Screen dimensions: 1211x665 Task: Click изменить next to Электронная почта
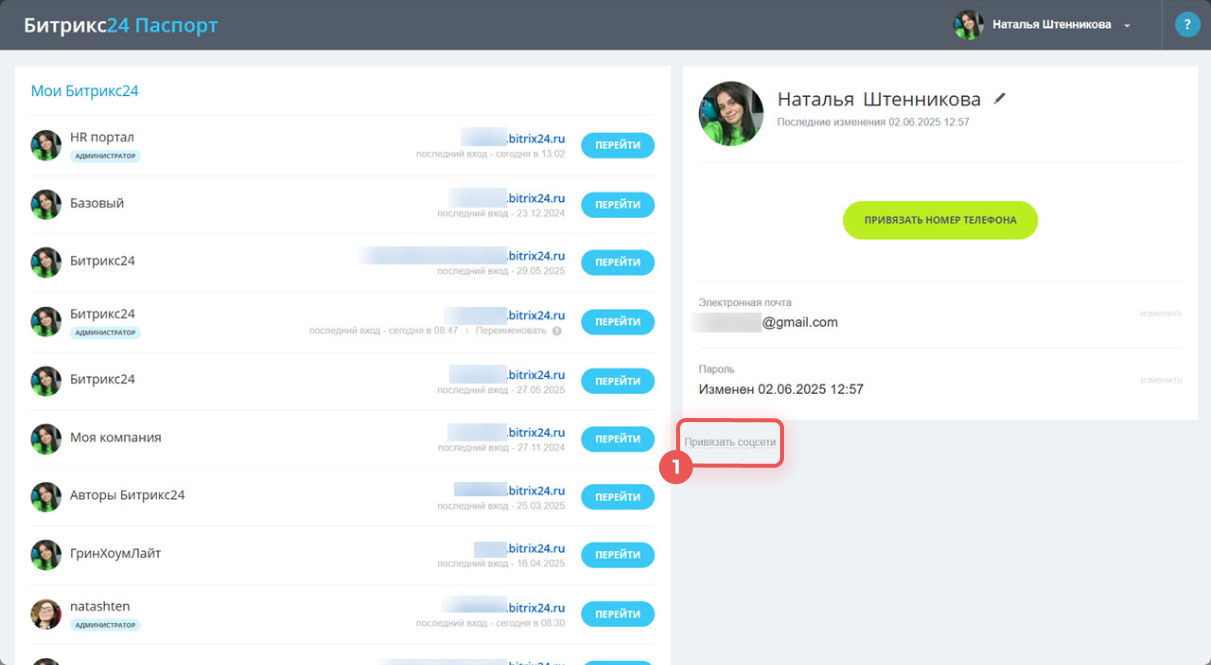tap(1161, 313)
